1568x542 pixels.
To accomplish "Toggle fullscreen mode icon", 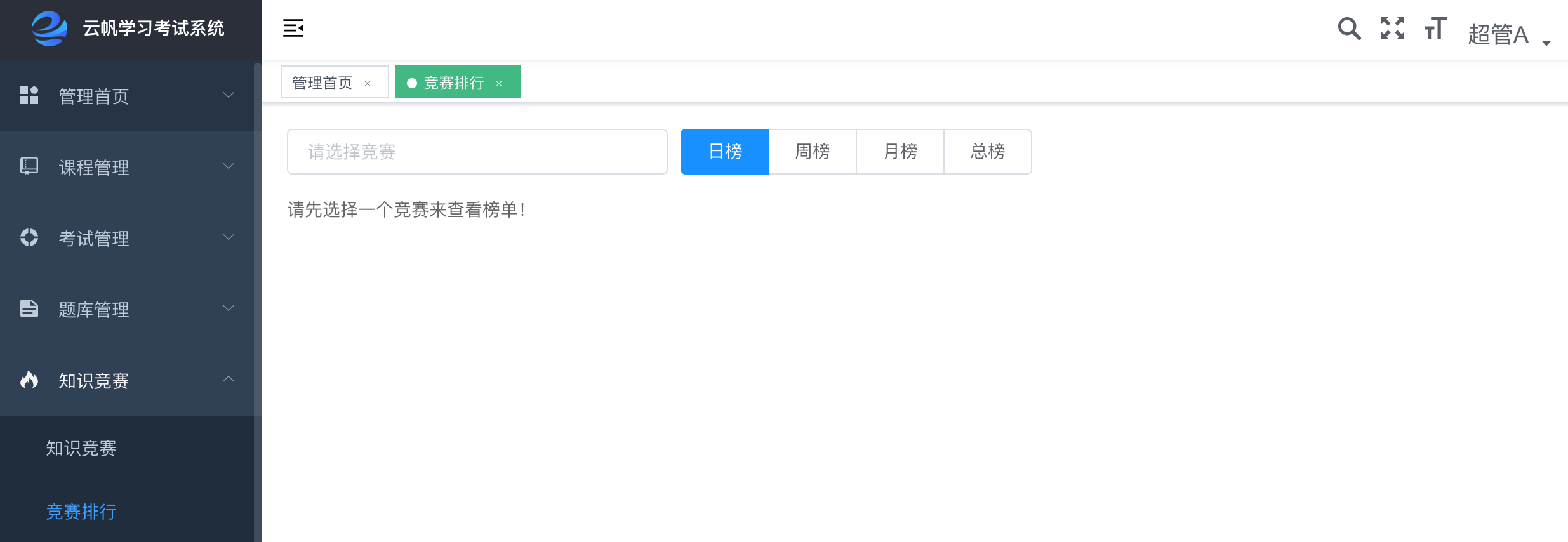I will (1393, 29).
